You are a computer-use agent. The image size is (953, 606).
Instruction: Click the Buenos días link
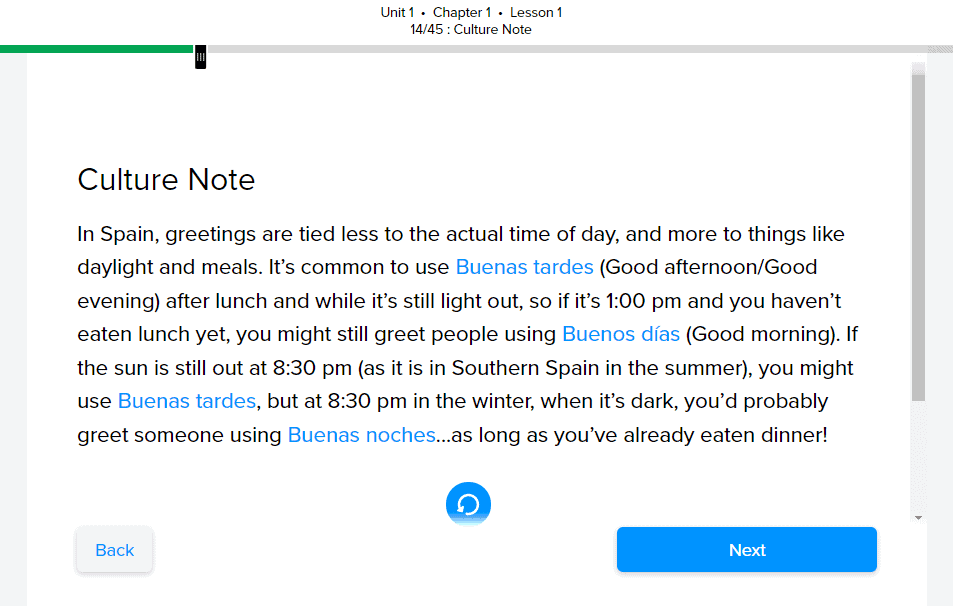(620, 334)
